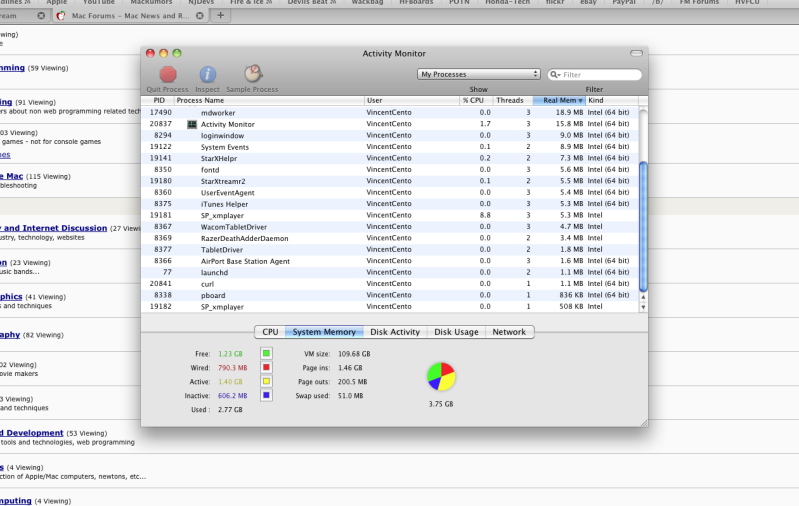The width and height of the screenshot is (799, 506).
Task: Select the System Events process row
Action: point(389,147)
